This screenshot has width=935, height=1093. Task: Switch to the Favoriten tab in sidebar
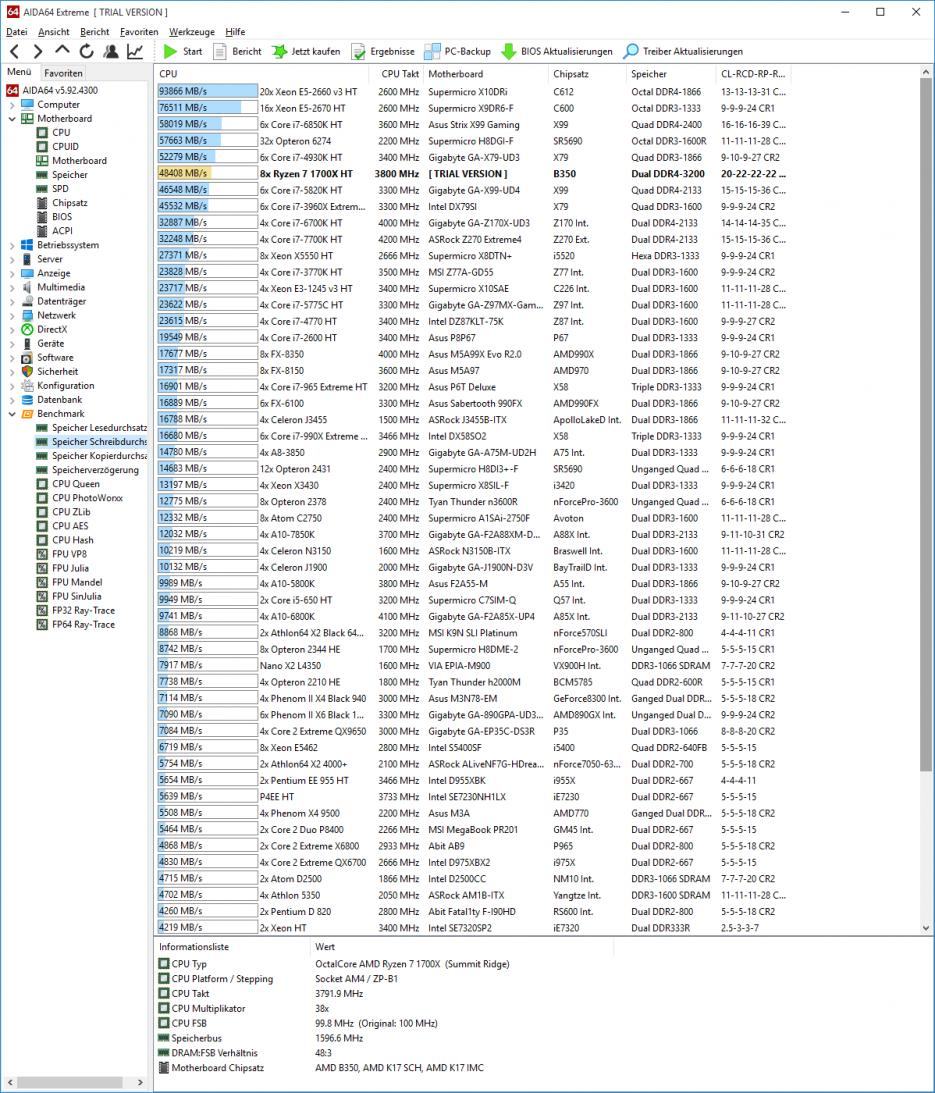(63, 72)
